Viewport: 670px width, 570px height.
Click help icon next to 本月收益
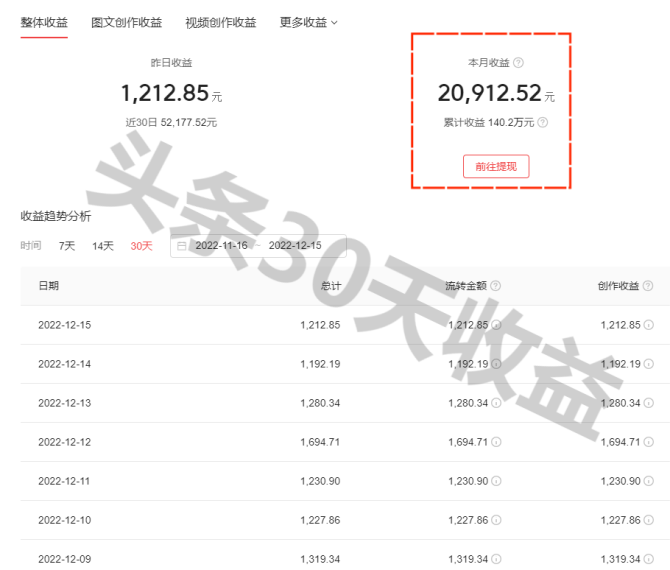click(x=518, y=63)
